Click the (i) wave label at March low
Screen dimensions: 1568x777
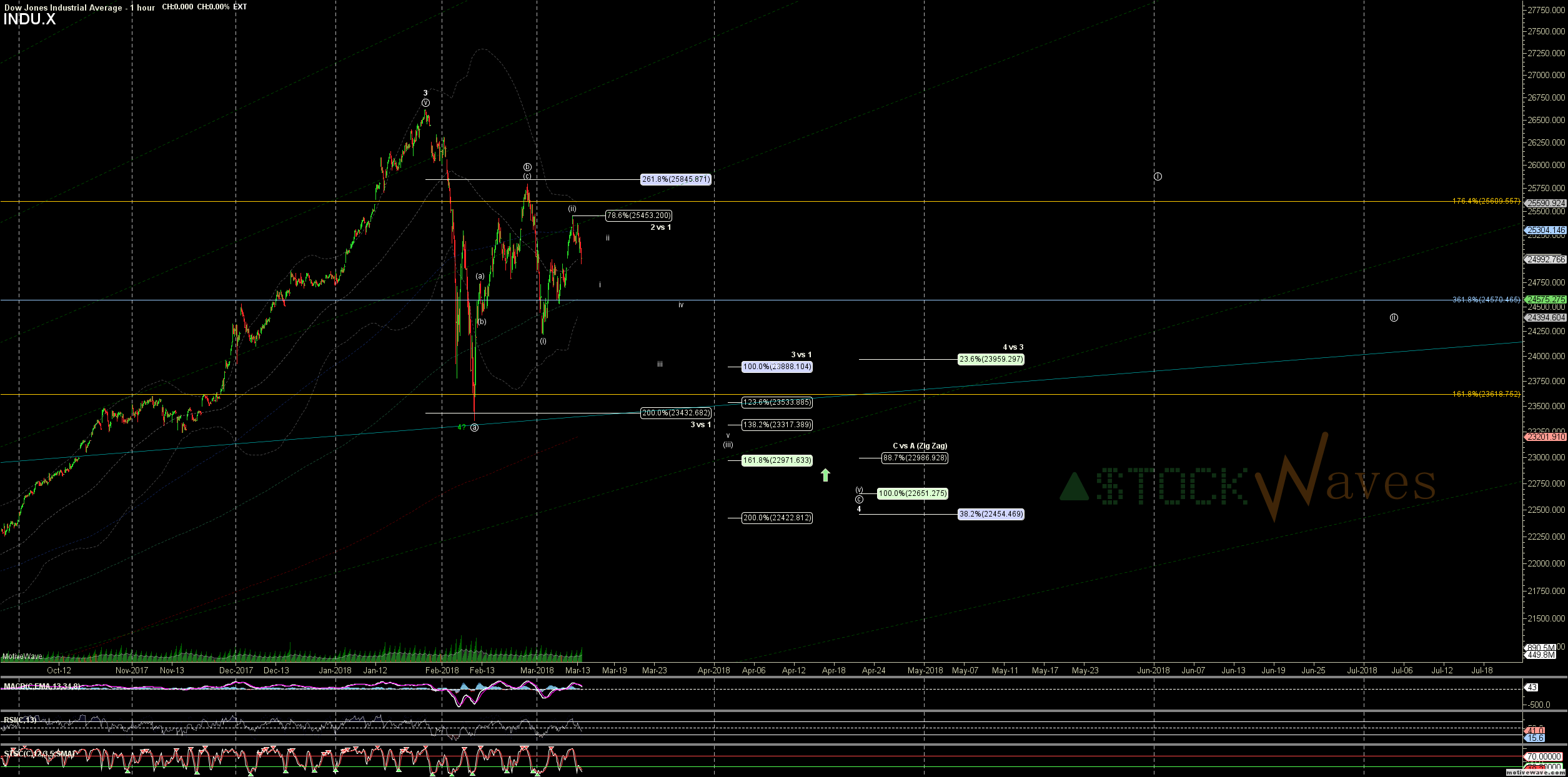click(x=543, y=341)
